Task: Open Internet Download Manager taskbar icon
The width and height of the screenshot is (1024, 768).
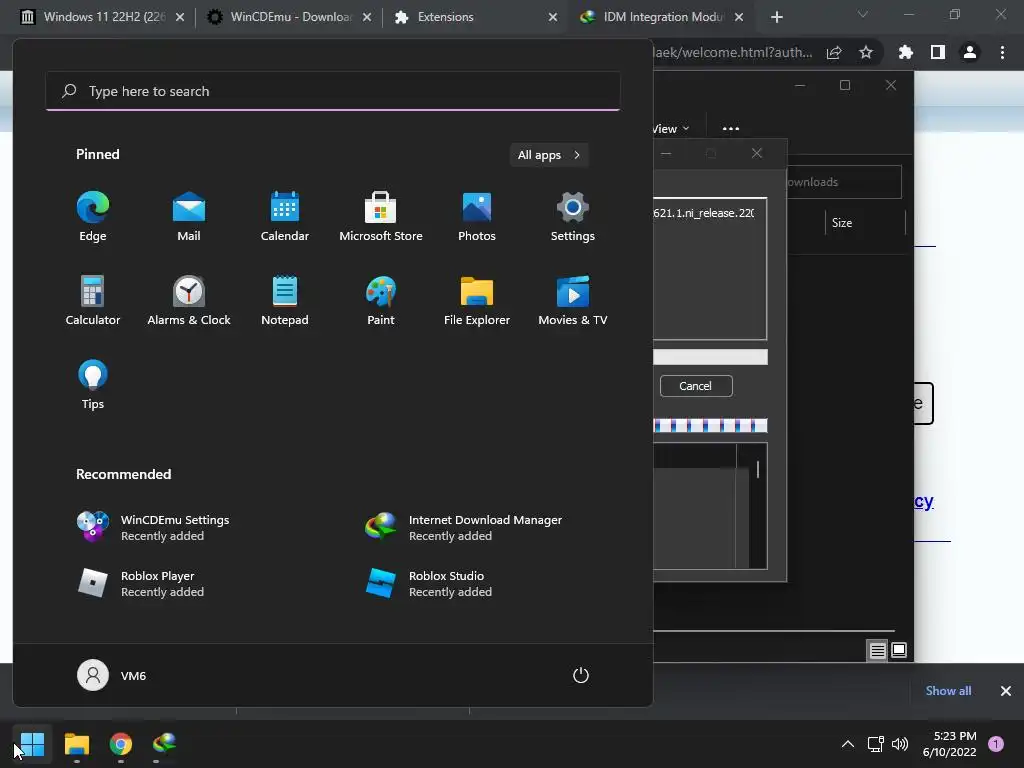Action: [165, 744]
